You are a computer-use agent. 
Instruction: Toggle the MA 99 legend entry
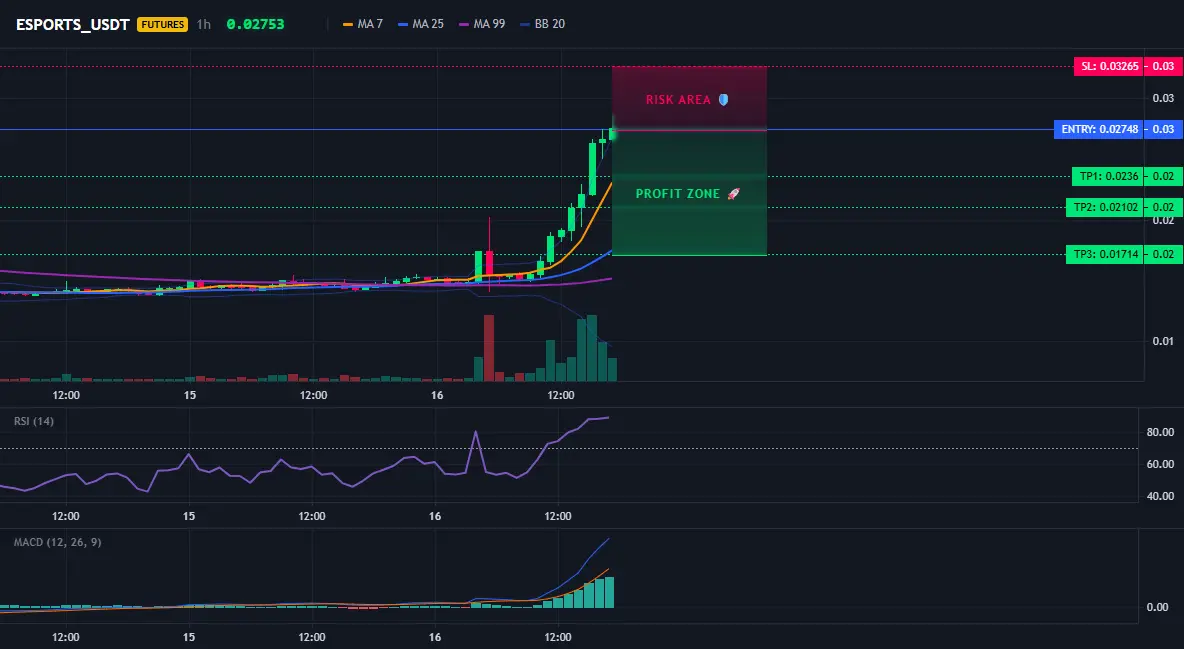tap(483, 24)
